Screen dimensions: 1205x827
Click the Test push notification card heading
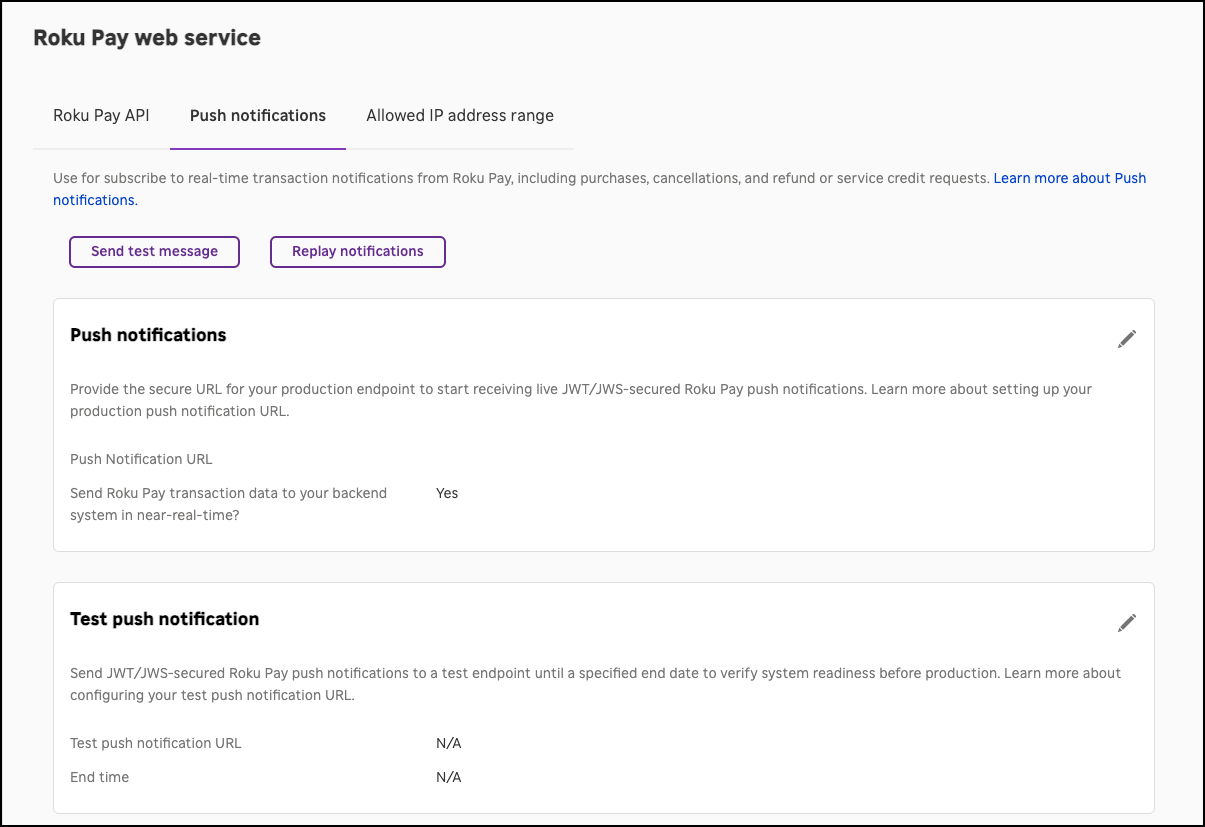coord(164,618)
